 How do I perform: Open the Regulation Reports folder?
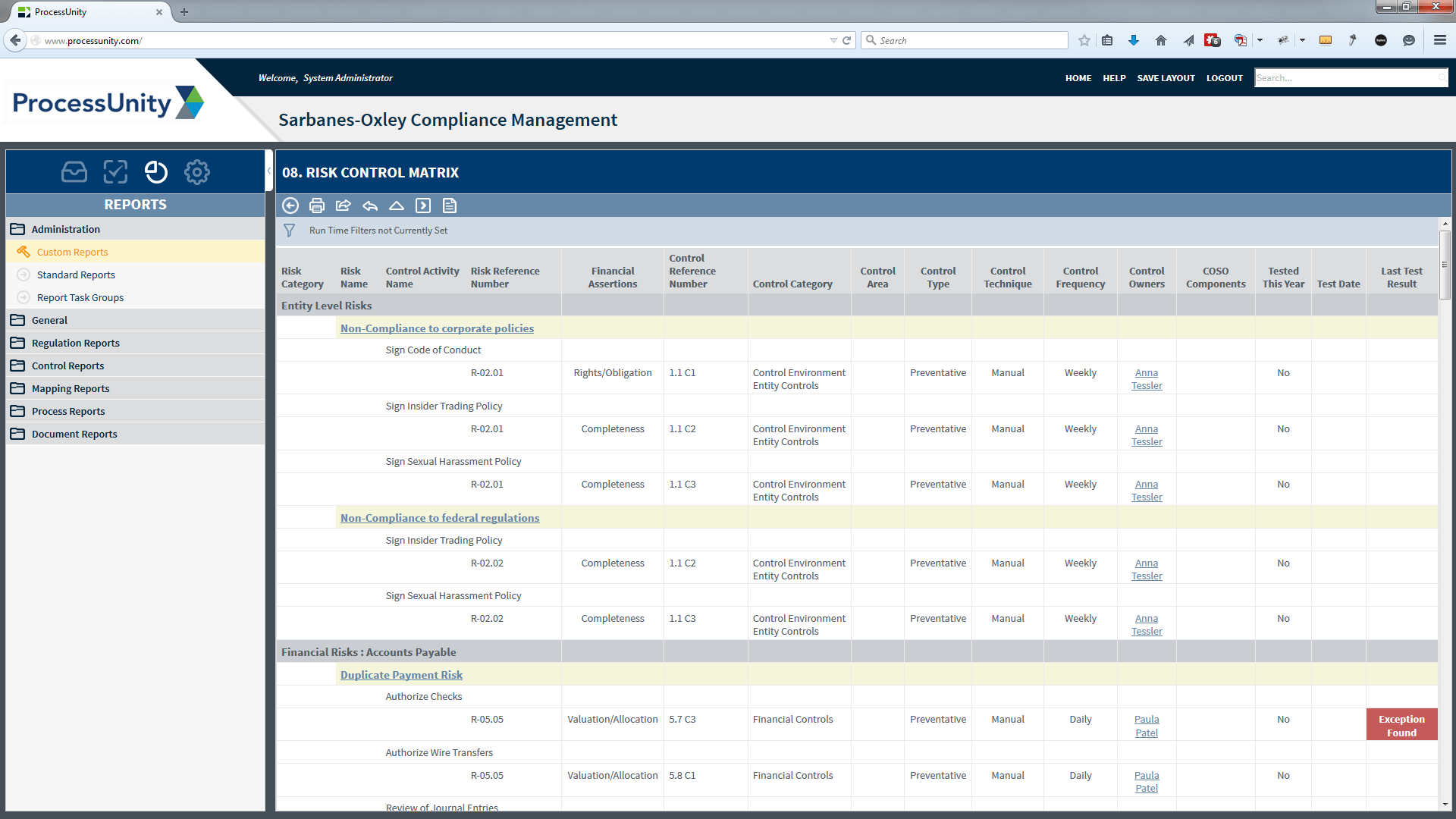(x=76, y=343)
